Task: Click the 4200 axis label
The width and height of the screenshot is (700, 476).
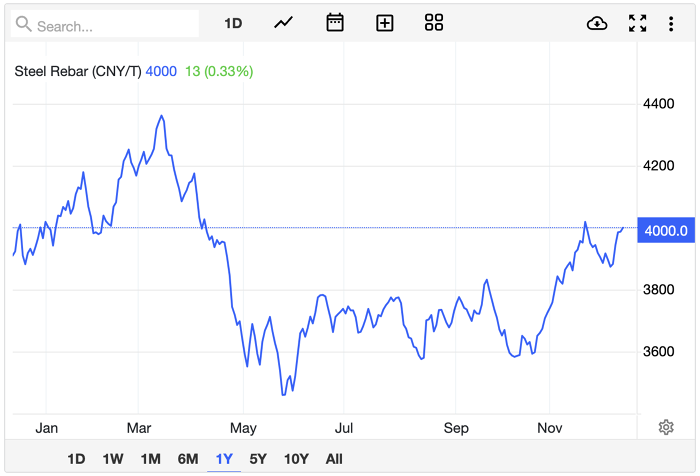Action: [658, 166]
